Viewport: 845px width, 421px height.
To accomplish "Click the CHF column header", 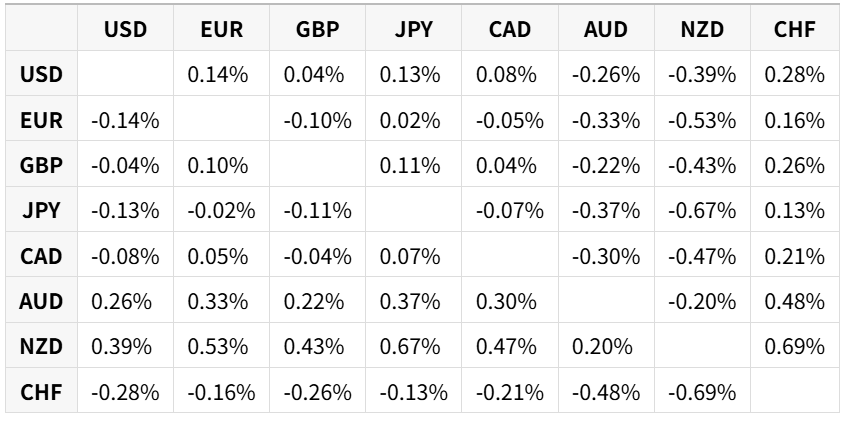I will click(x=794, y=28).
